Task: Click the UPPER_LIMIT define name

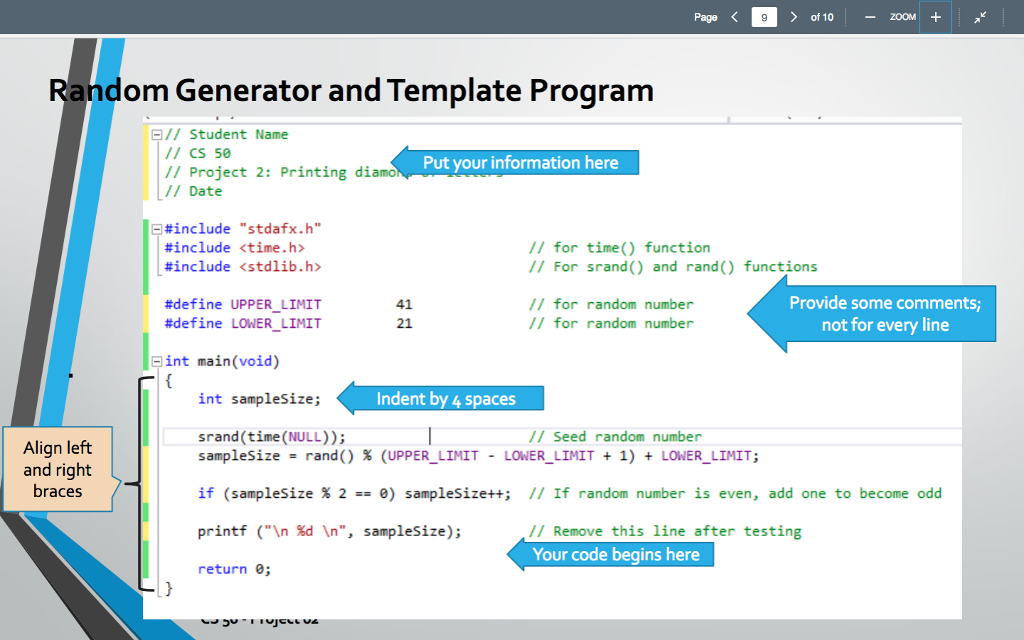Action: tap(276, 305)
